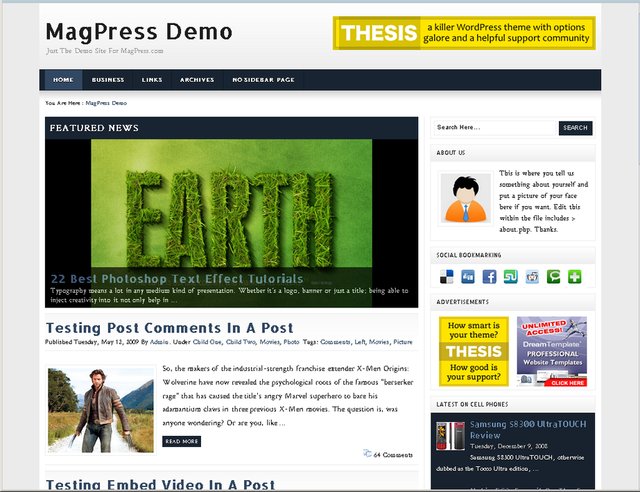The image size is (640, 492).
Task: Open the No Sidebar Page menu item
Action: (263, 80)
